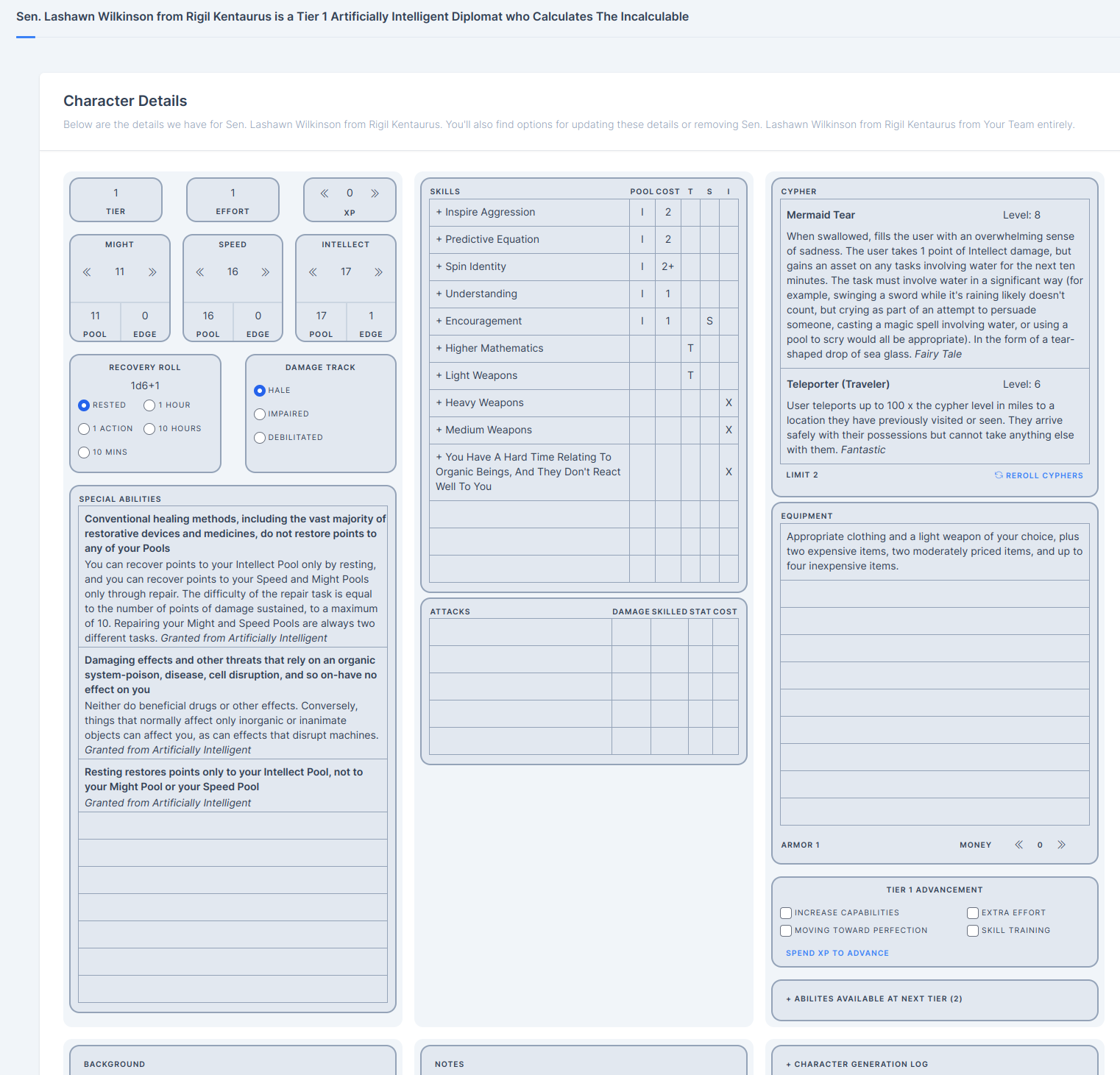The width and height of the screenshot is (1120, 1075).
Task: Expand Abilities Available At Next Tier
Action: point(874,999)
